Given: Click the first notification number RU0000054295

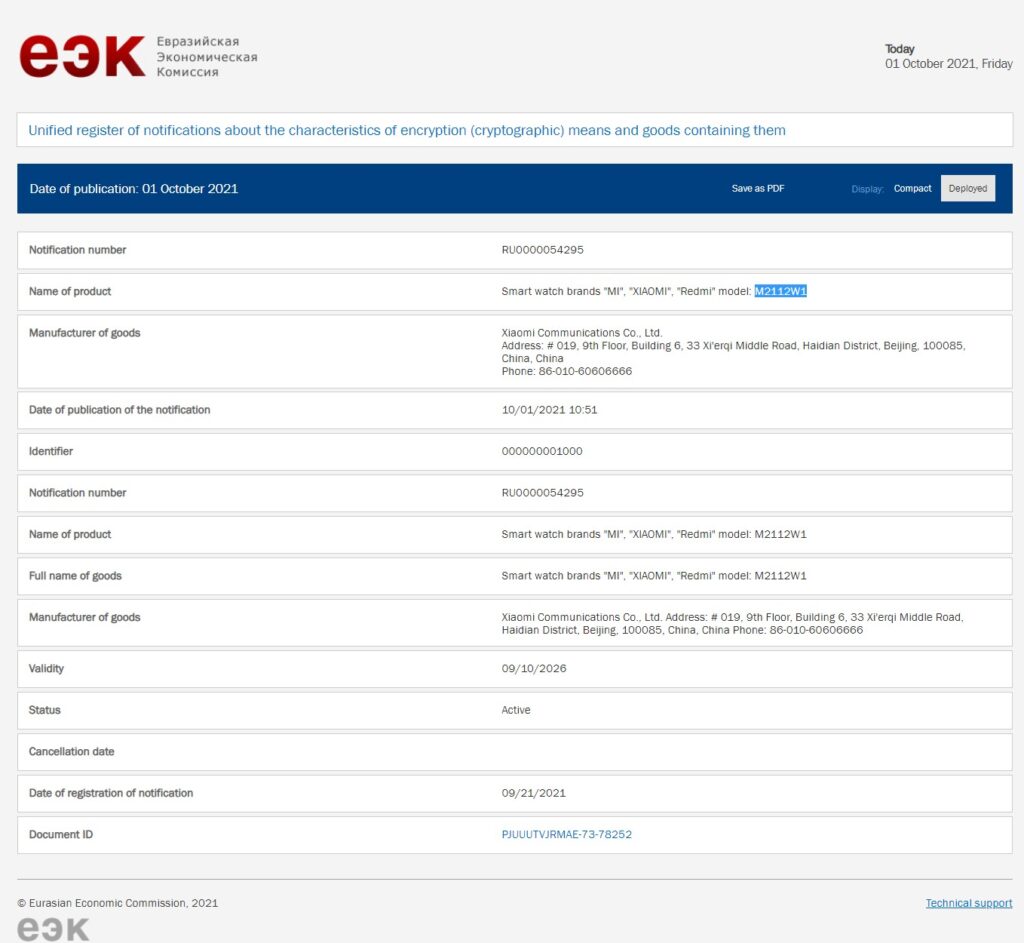Looking at the screenshot, I should tap(542, 250).
